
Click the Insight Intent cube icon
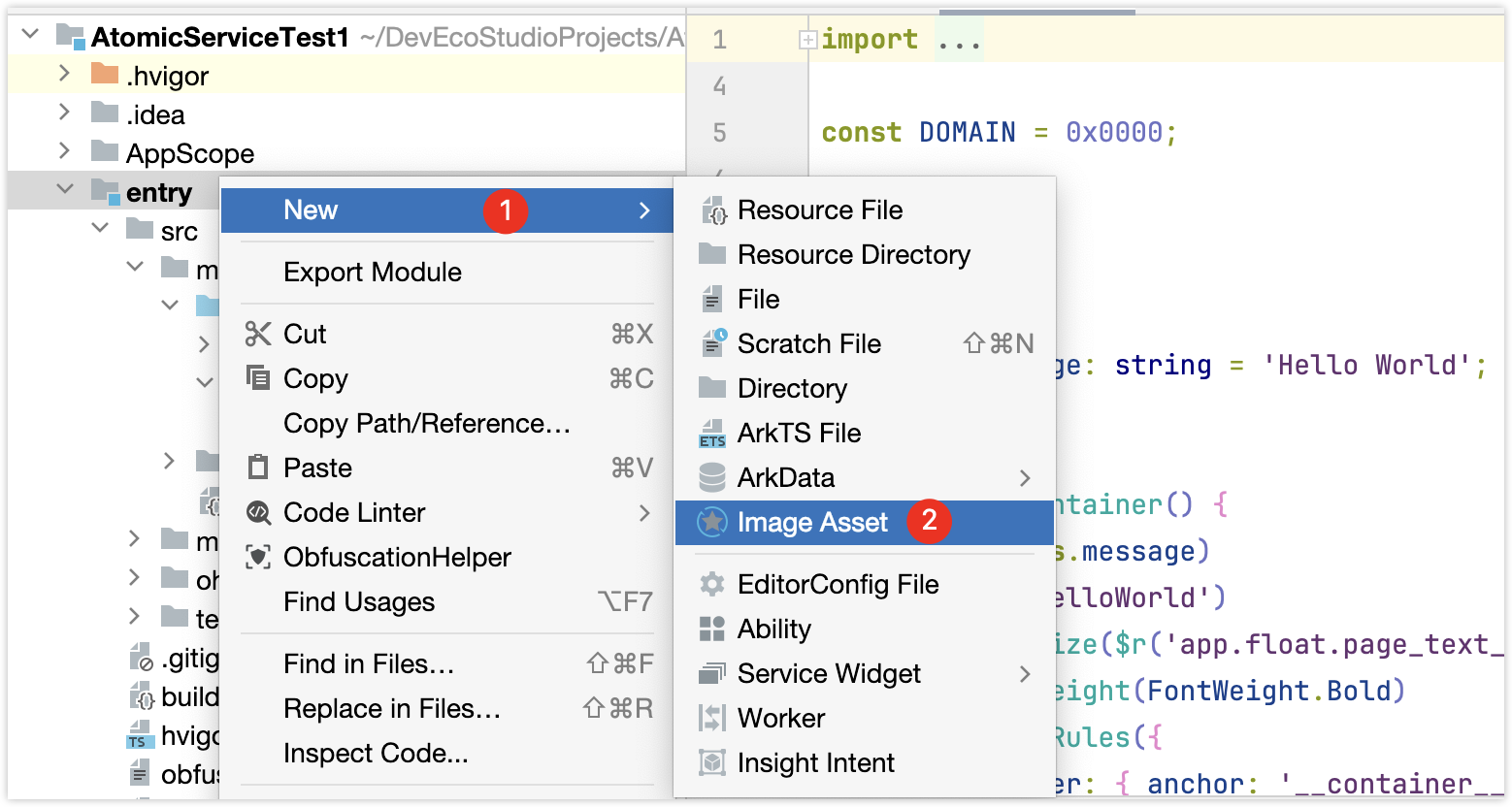point(712,762)
